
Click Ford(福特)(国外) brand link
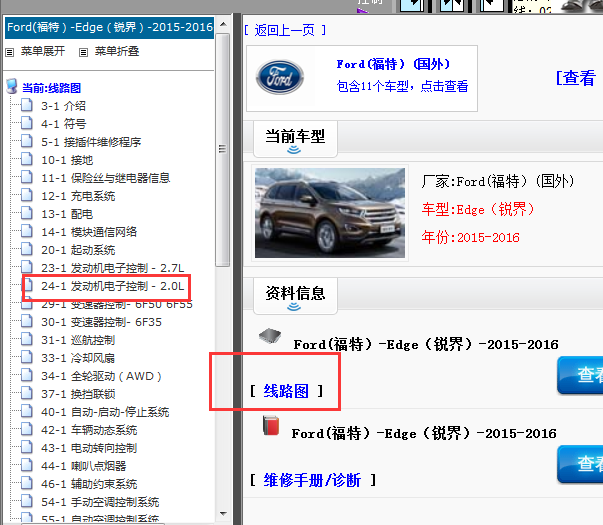coord(393,64)
